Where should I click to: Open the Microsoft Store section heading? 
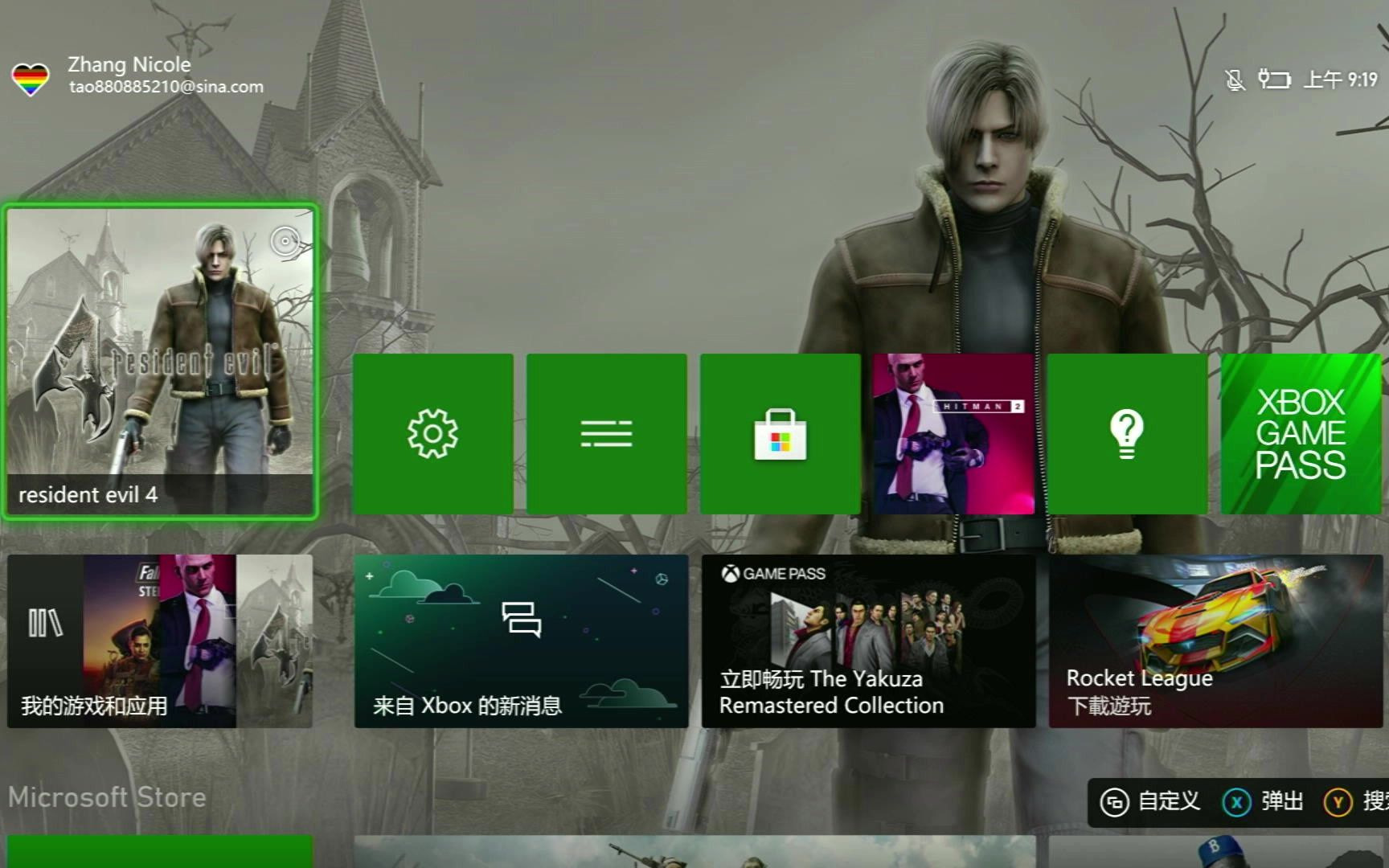click(x=107, y=797)
